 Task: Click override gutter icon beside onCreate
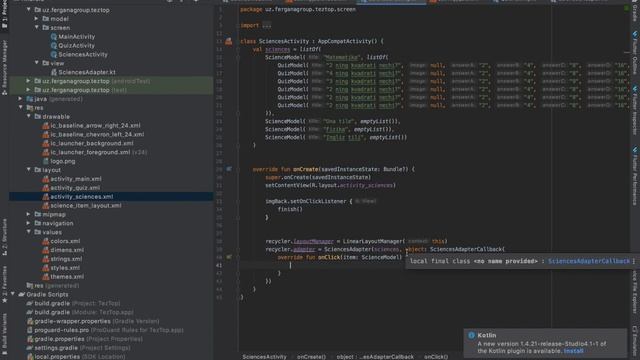pyautogui.click(x=229, y=169)
